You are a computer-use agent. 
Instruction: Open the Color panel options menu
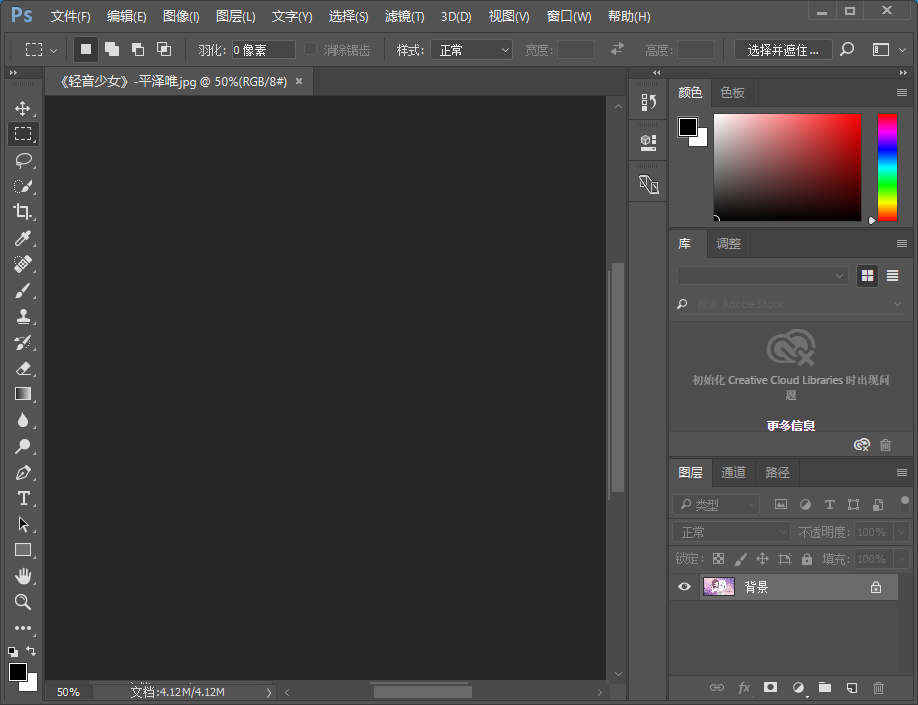click(902, 93)
